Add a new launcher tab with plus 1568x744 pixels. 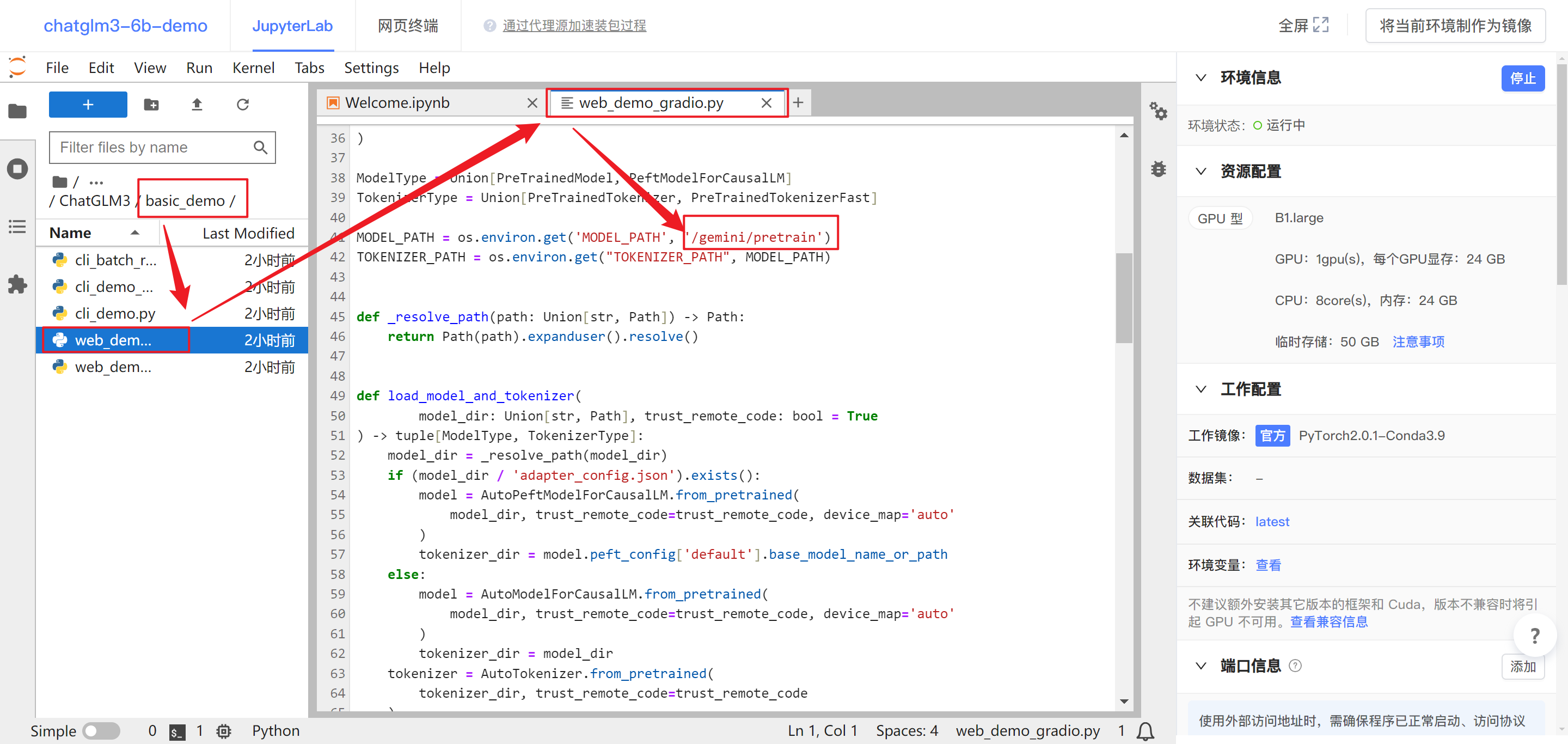[798, 102]
